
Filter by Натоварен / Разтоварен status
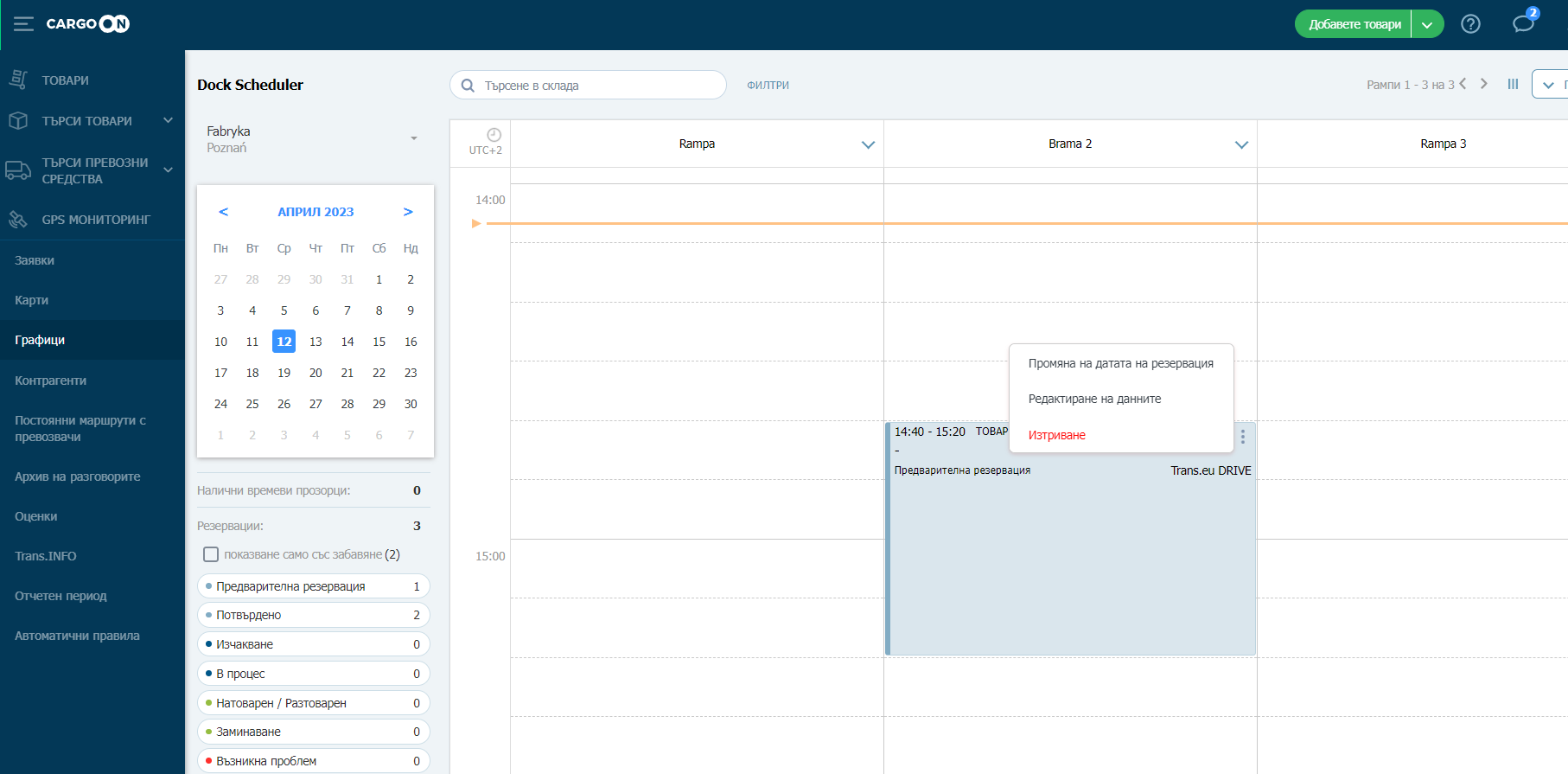click(314, 703)
